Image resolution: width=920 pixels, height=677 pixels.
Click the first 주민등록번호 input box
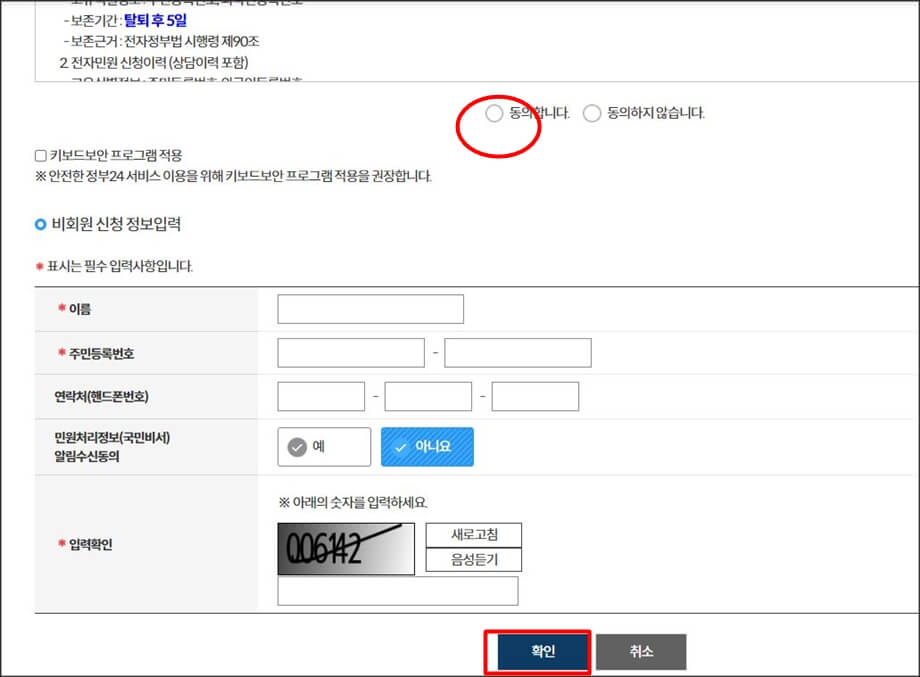tap(351, 353)
